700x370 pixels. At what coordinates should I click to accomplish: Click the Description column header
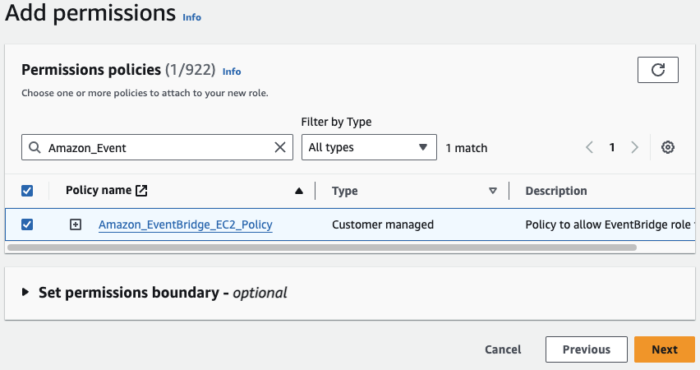(556, 191)
